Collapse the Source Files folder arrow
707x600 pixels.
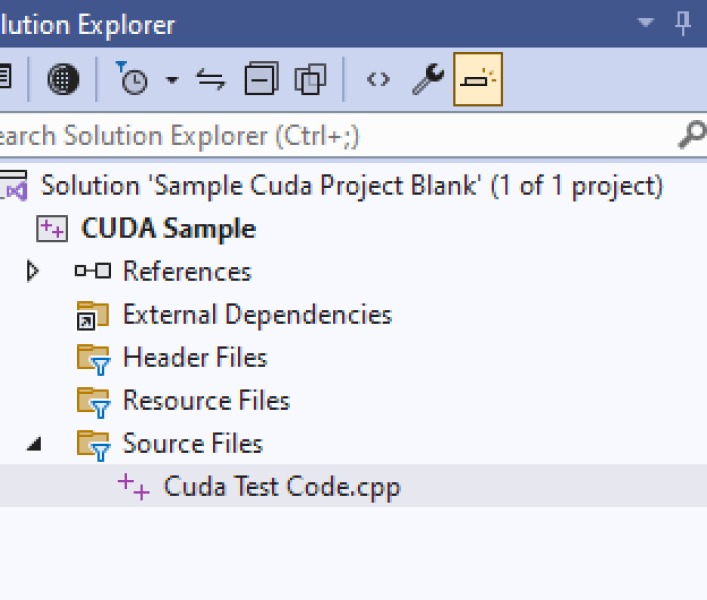[x=34, y=444]
